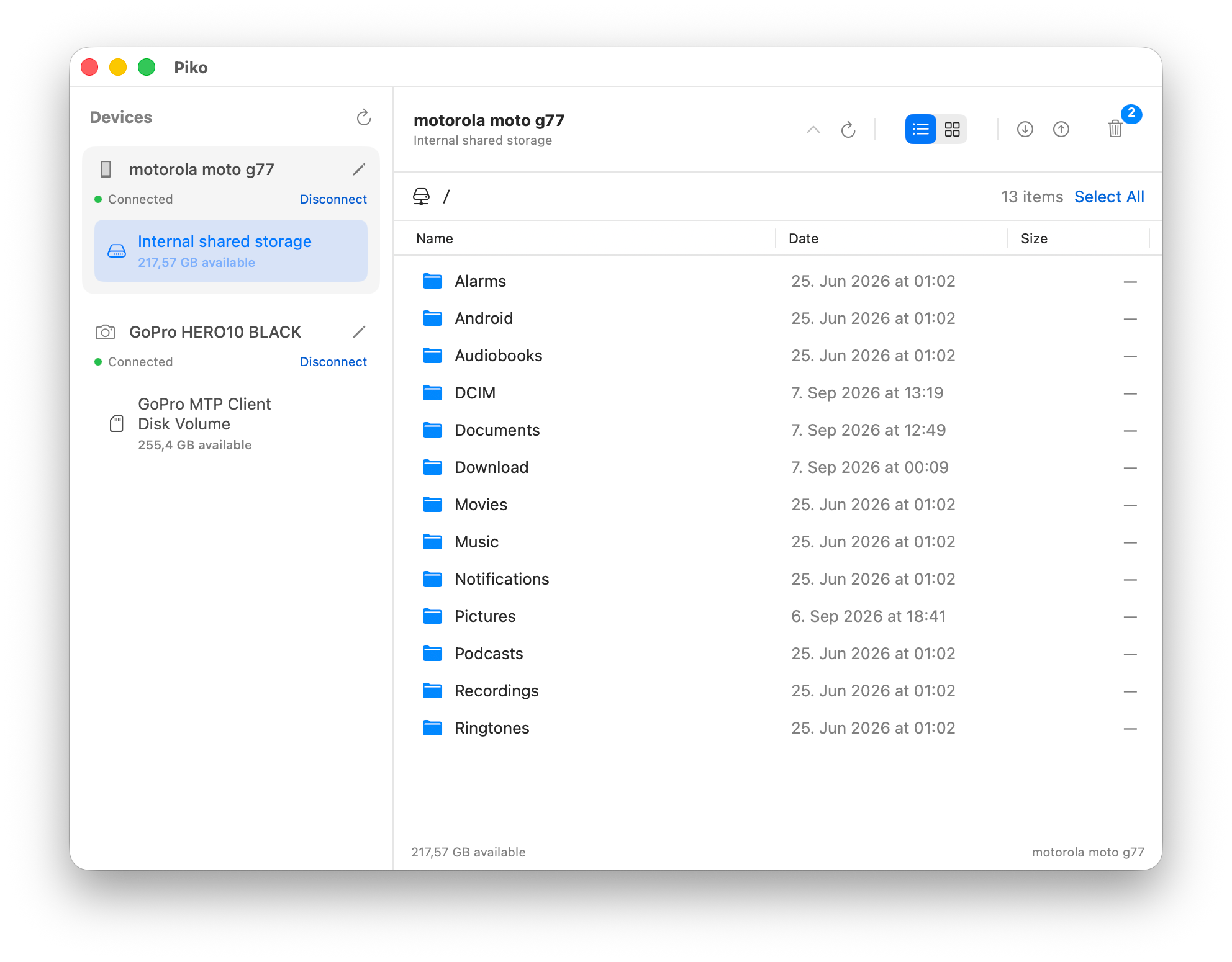Click the Recordings folder name
Screen dimensions: 1232x962
pos(496,691)
